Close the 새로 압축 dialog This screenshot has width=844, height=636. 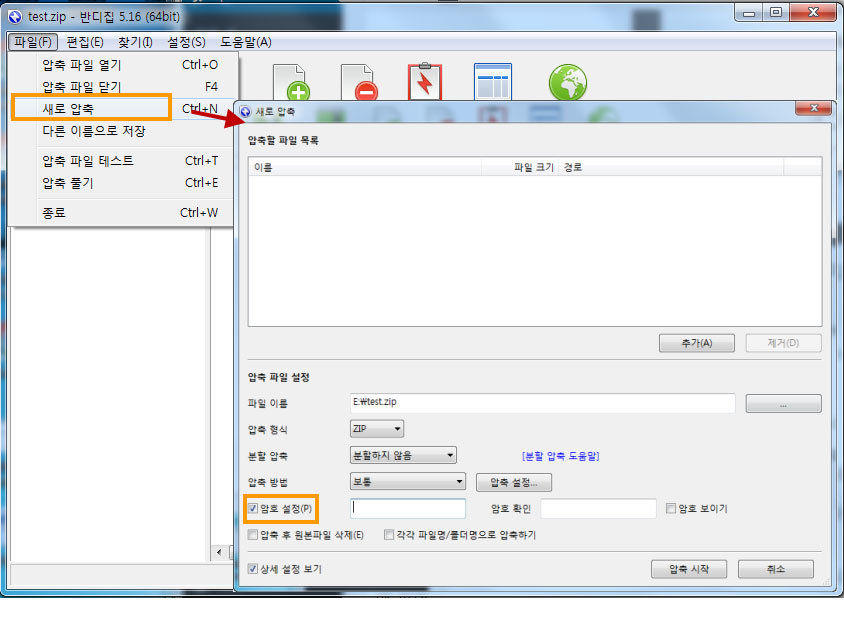(814, 108)
